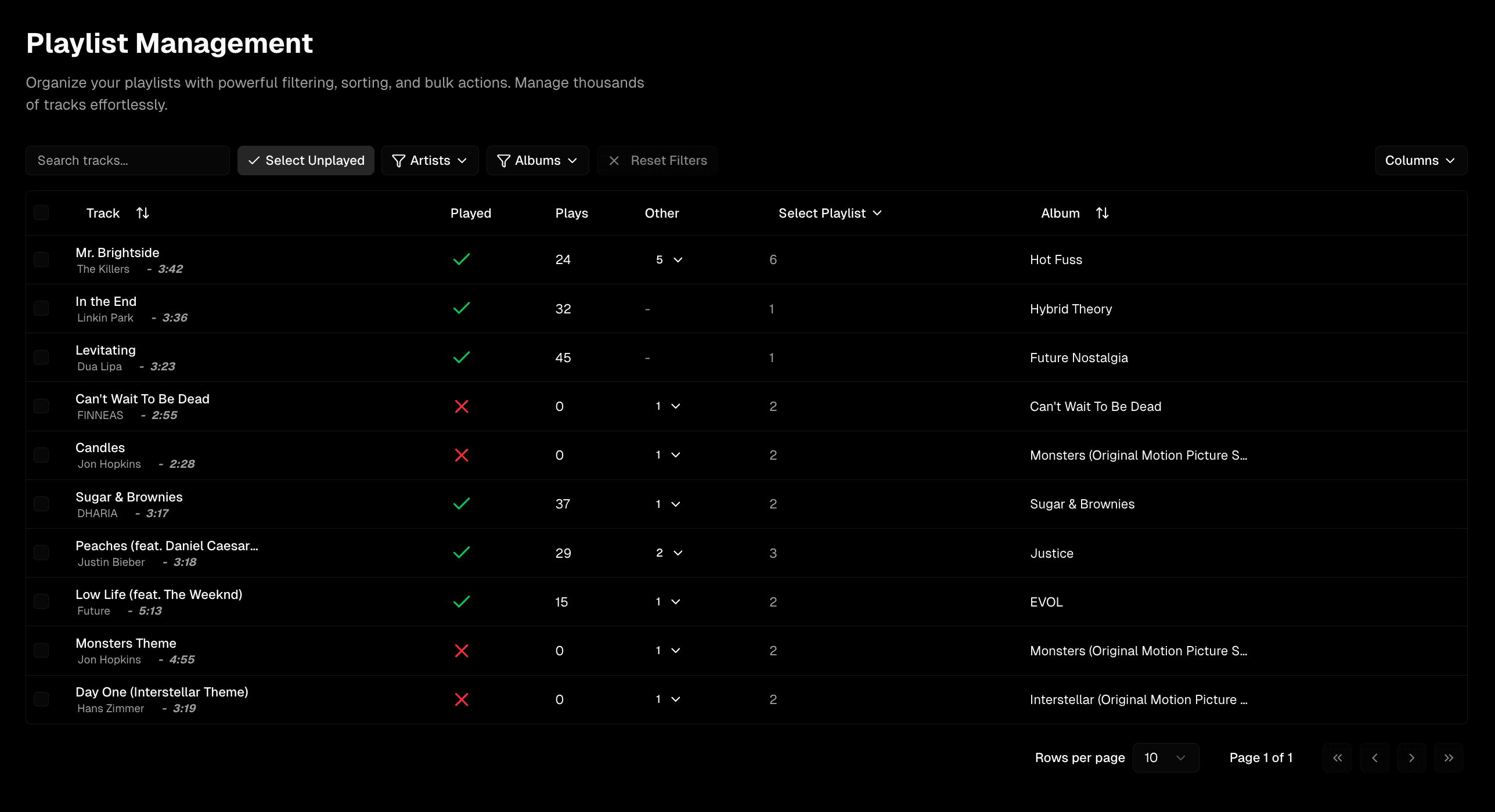
Task: Go to previous page chevron icon
Action: coord(1374,758)
